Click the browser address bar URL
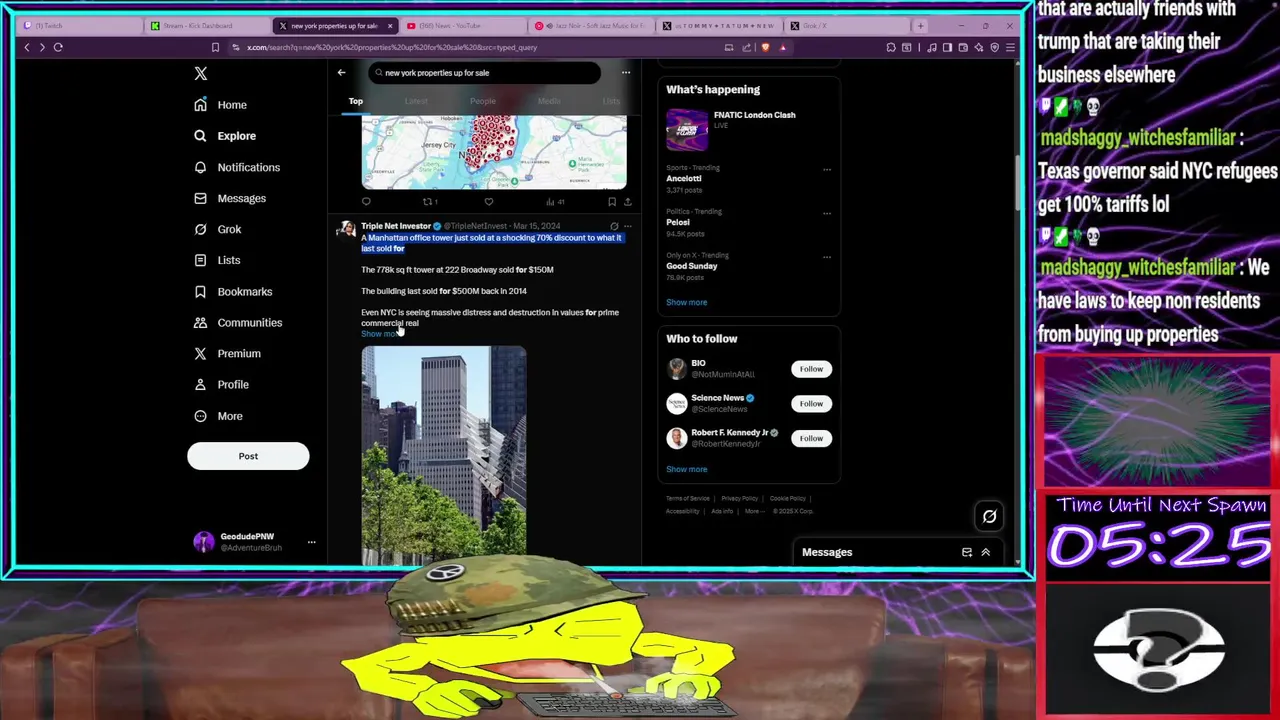The height and width of the screenshot is (720, 1280). click(x=392, y=47)
